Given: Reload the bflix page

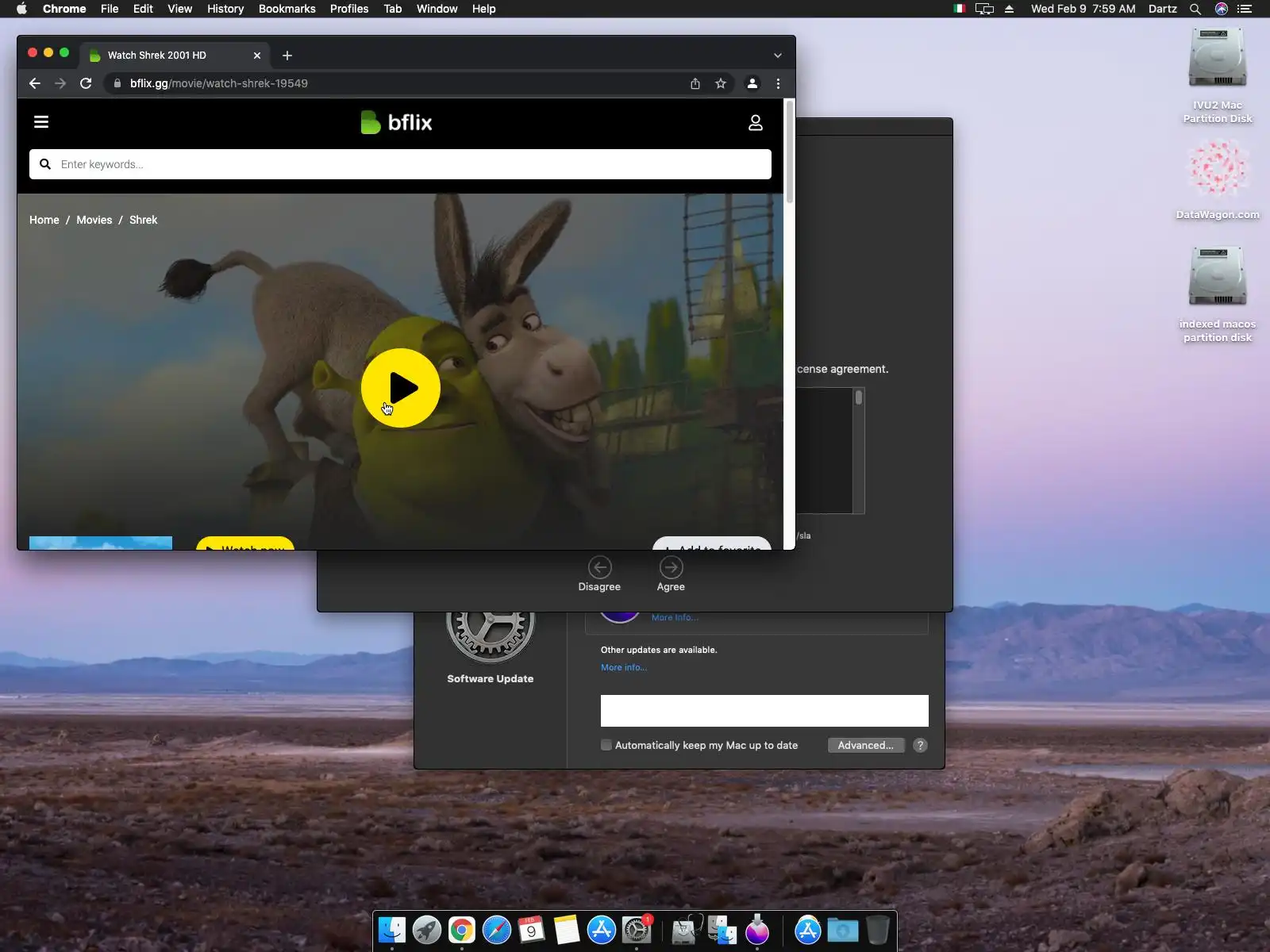Looking at the screenshot, I should pos(86,83).
